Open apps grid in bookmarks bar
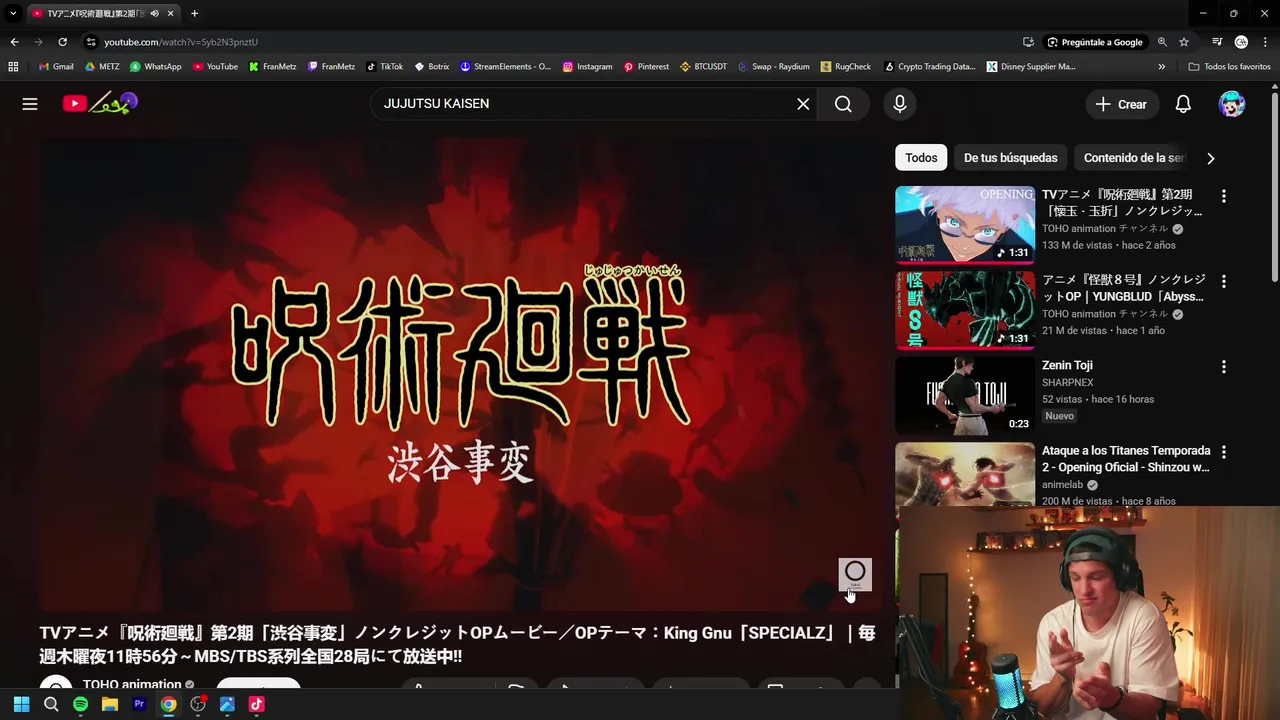The height and width of the screenshot is (720, 1280). coord(13,67)
